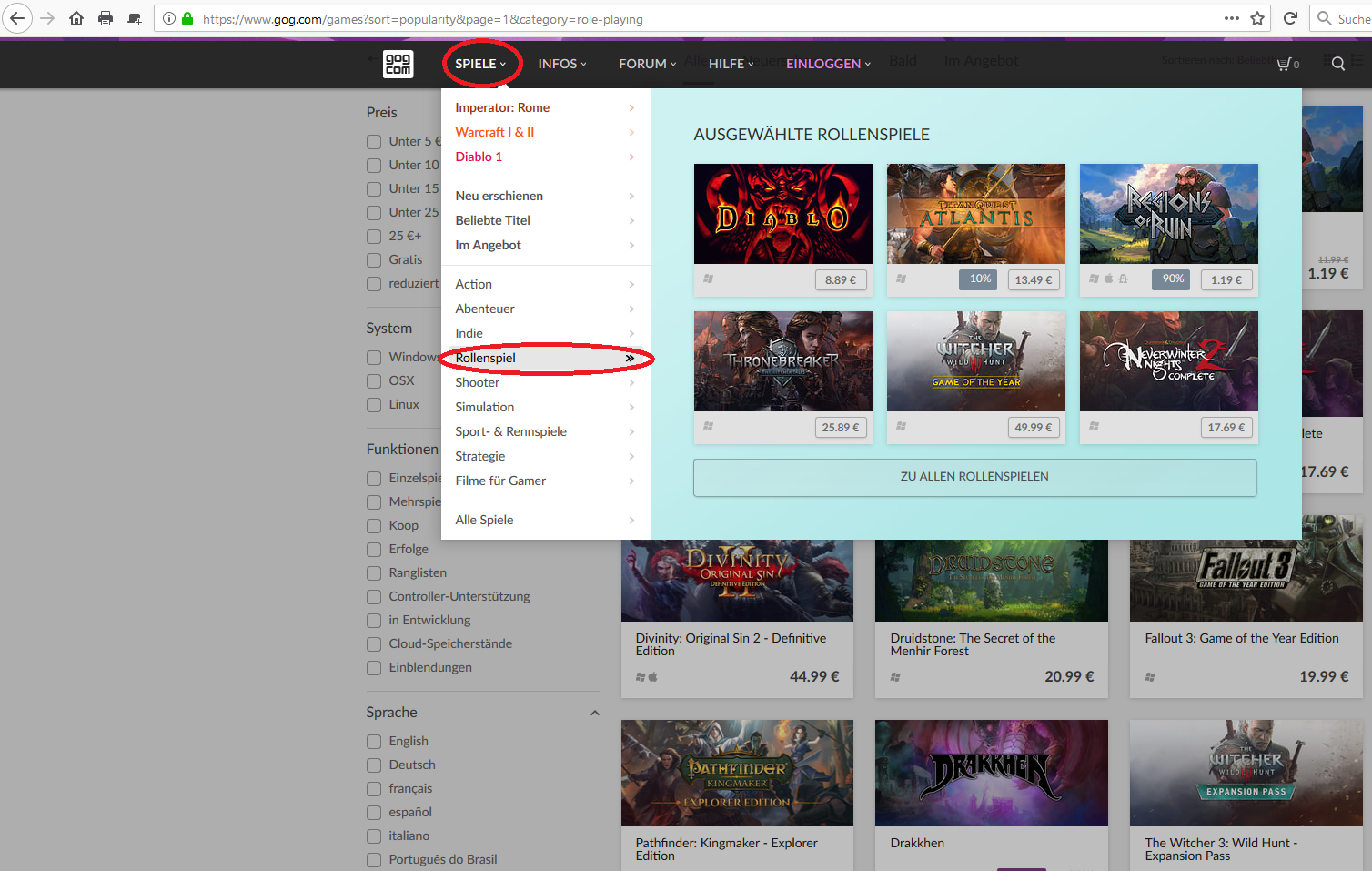Enable the Gratis price checkbox
The height and width of the screenshot is (871, 1372).
click(374, 260)
